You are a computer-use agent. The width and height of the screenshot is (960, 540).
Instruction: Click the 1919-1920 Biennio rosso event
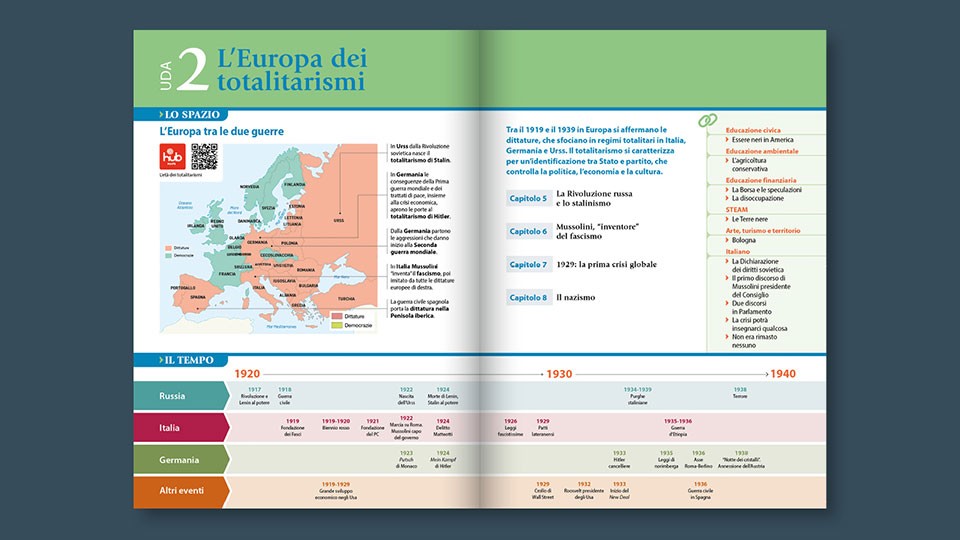click(x=336, y=424)
